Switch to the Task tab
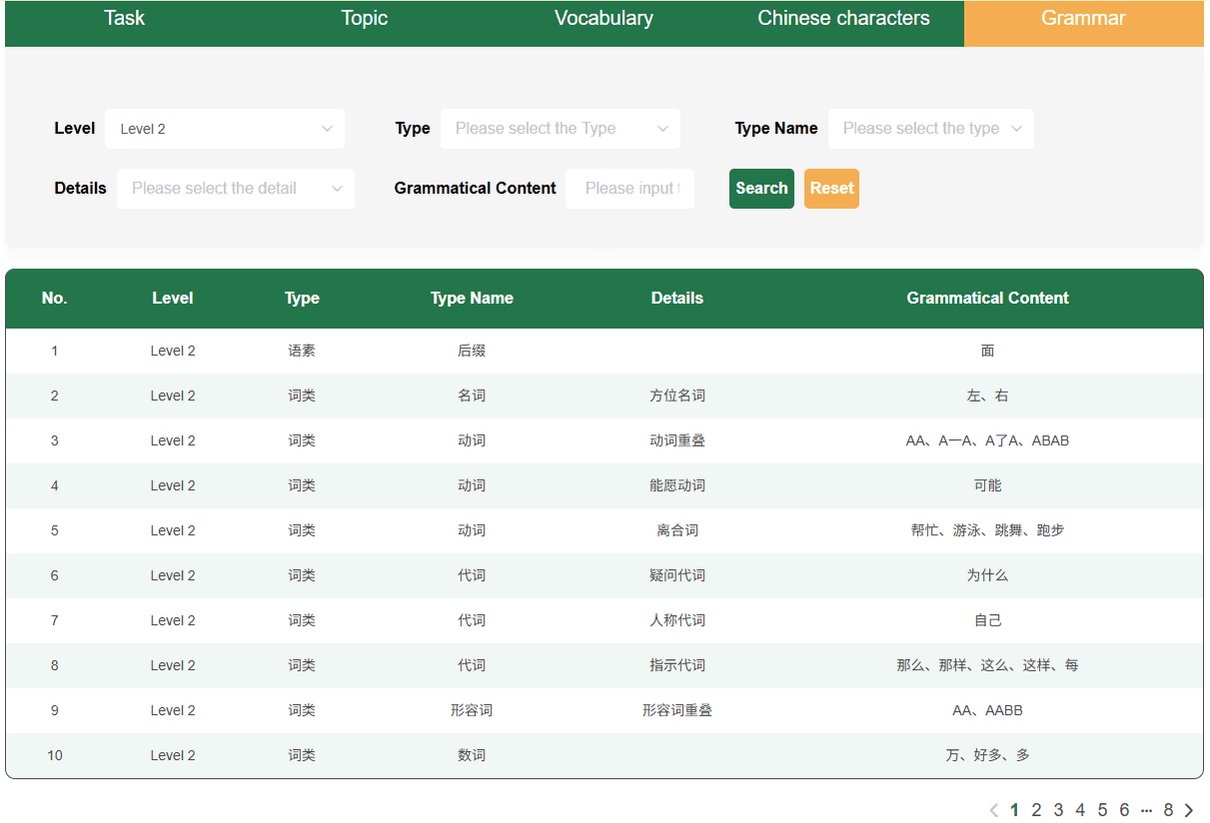 coord(124,19)
